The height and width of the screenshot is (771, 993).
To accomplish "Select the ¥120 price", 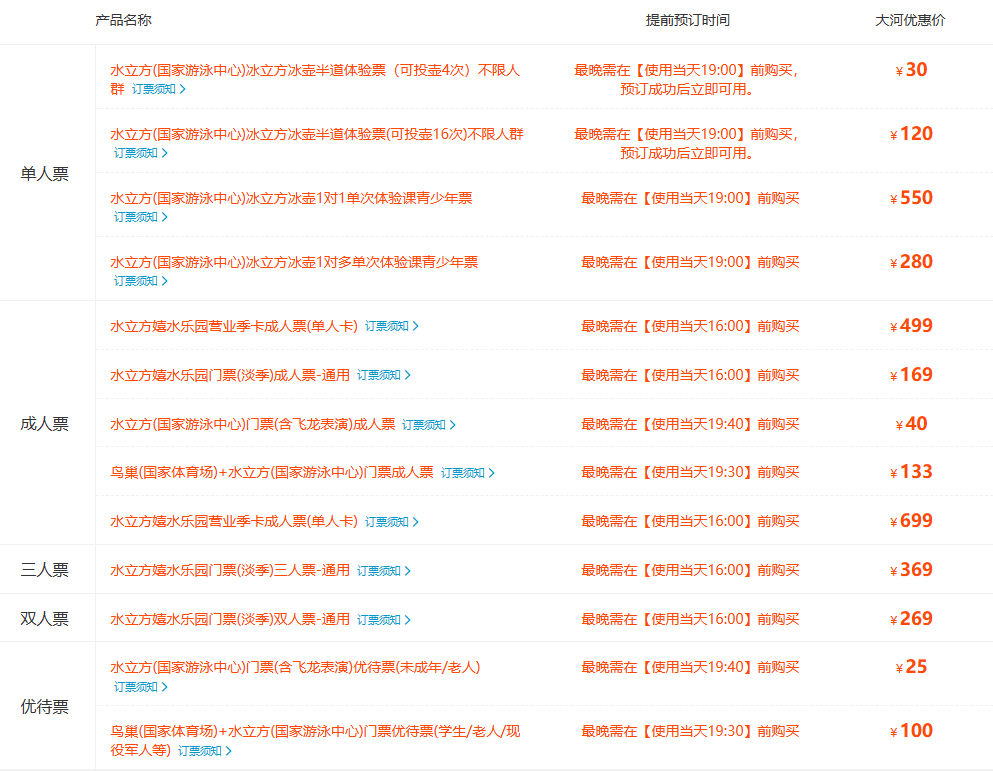I will [x=911, y=134].
